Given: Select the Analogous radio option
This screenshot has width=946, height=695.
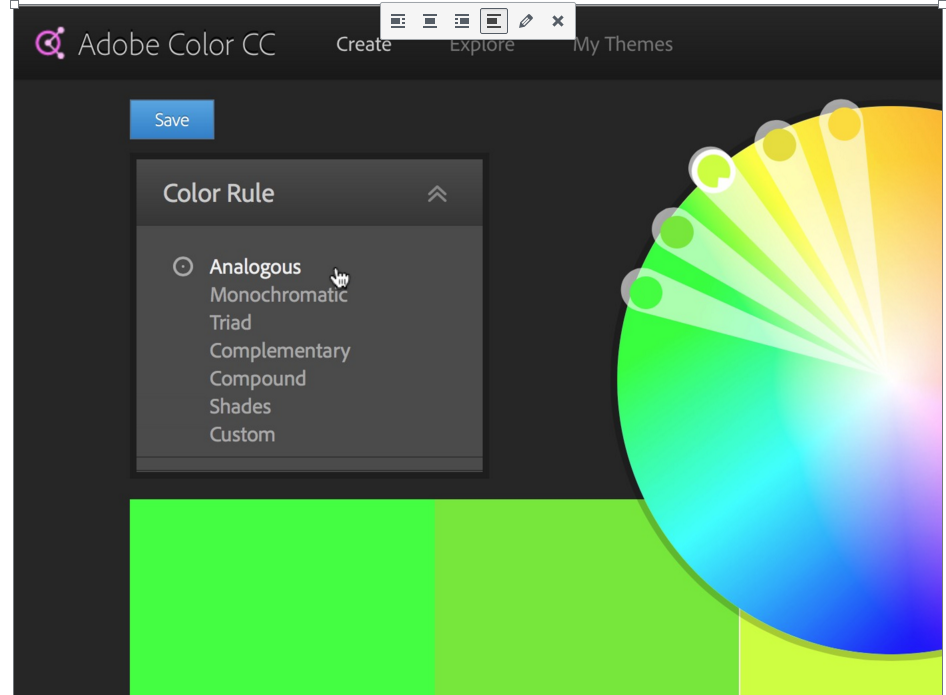Looking at the screenshot, I should pos(183,267).
